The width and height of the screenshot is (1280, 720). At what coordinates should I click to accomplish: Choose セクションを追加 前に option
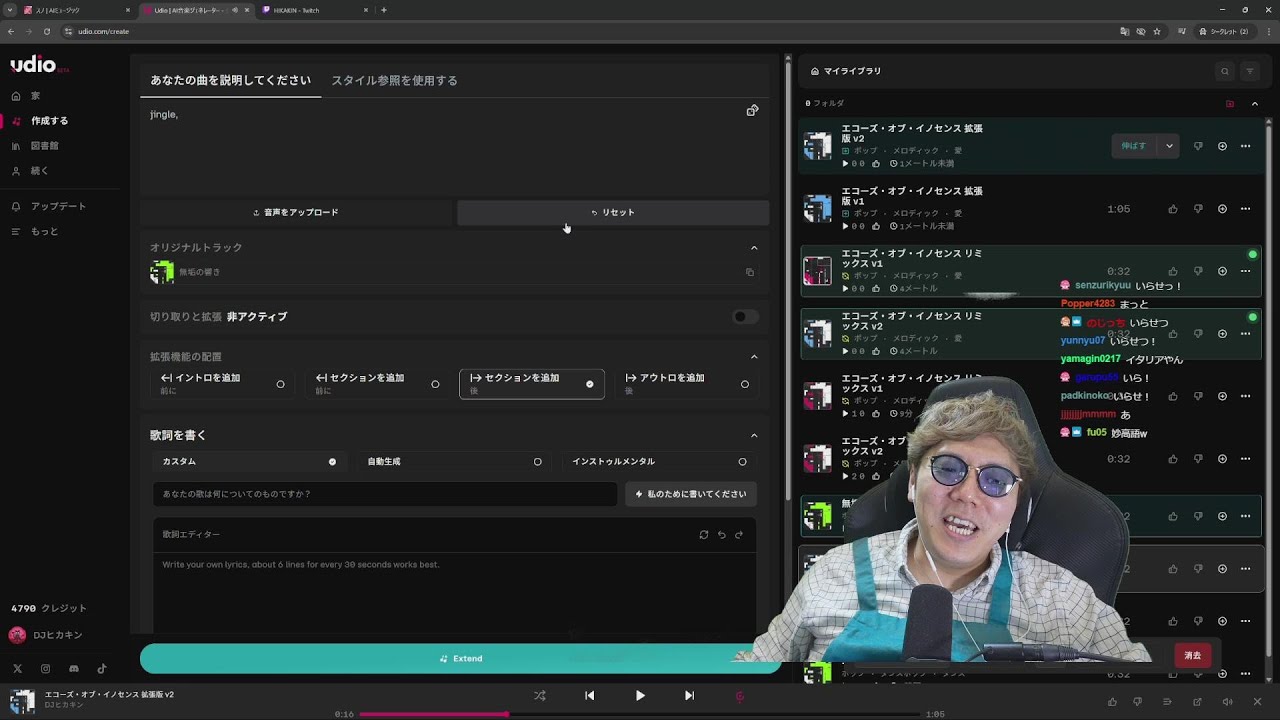coord(377,384)
